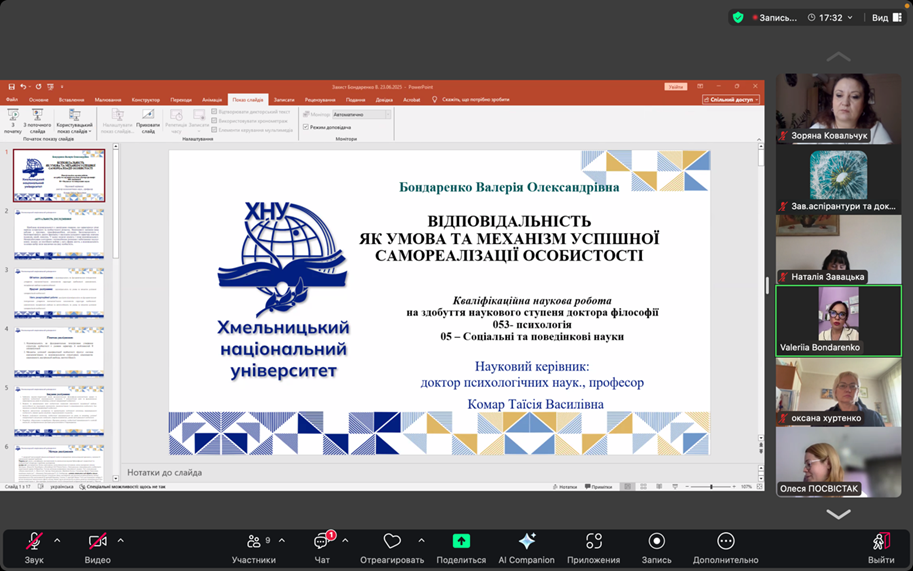Click українська language in status bar
The width and height of the screenshot is (913, 571).
61,487
